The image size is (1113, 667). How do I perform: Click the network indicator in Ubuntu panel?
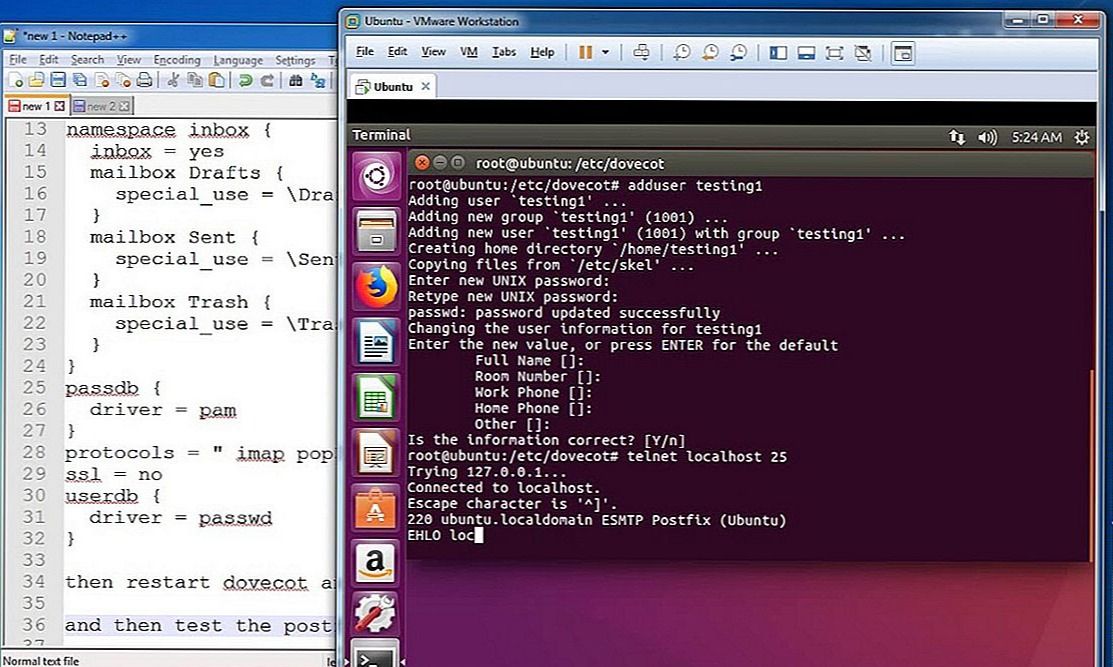957,137
